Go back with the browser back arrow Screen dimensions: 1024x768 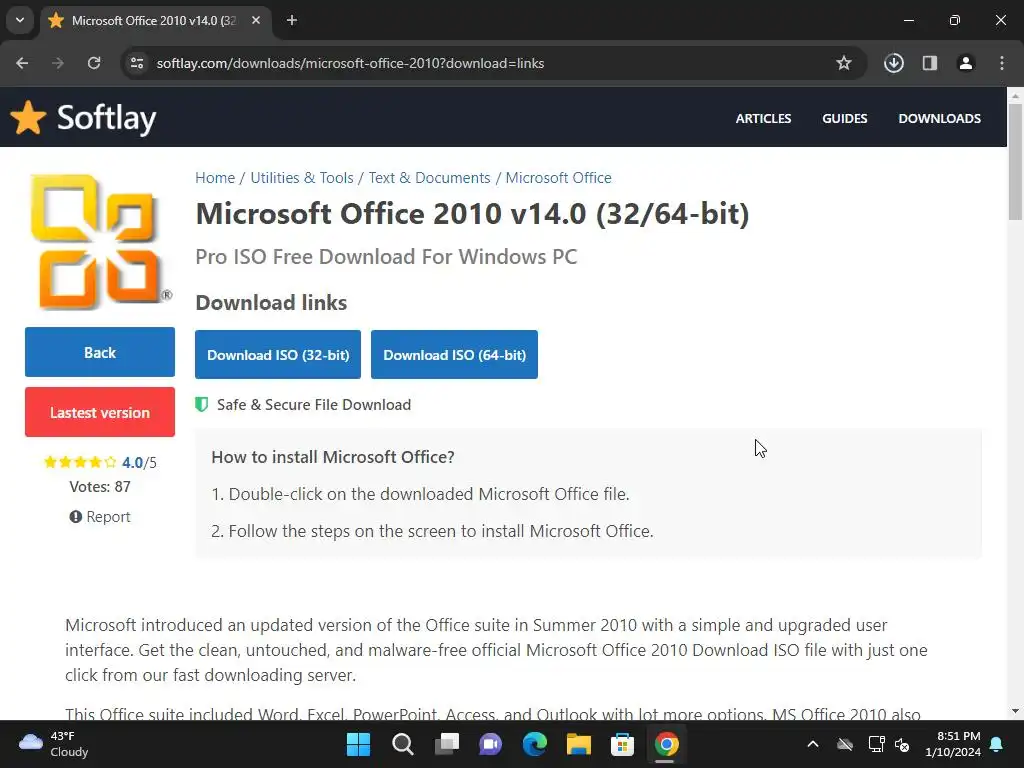[x=22, y=63]
